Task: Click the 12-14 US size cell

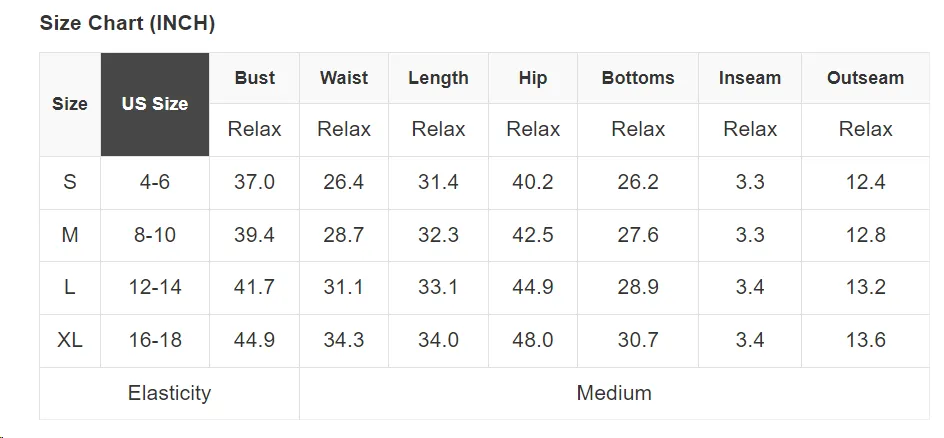Action: (x=155, y=288)
